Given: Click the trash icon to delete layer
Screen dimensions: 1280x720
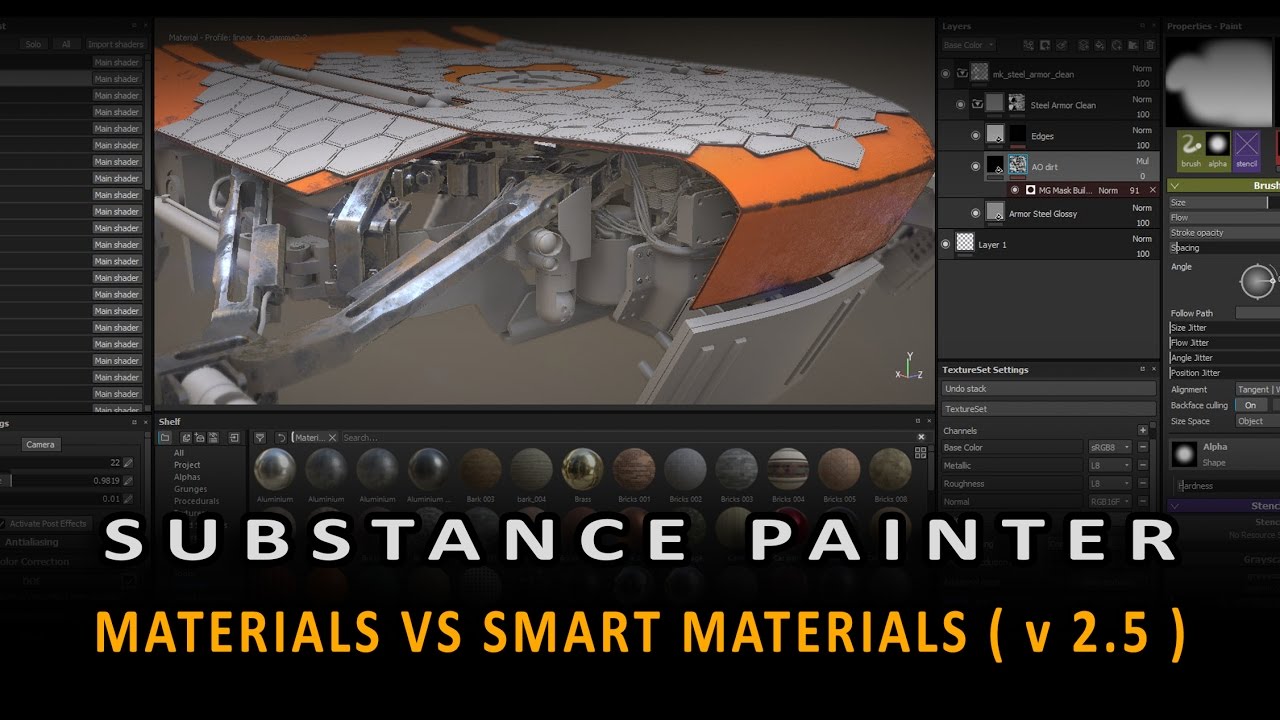Looking at the screenshot, I should pos(1150,45).
